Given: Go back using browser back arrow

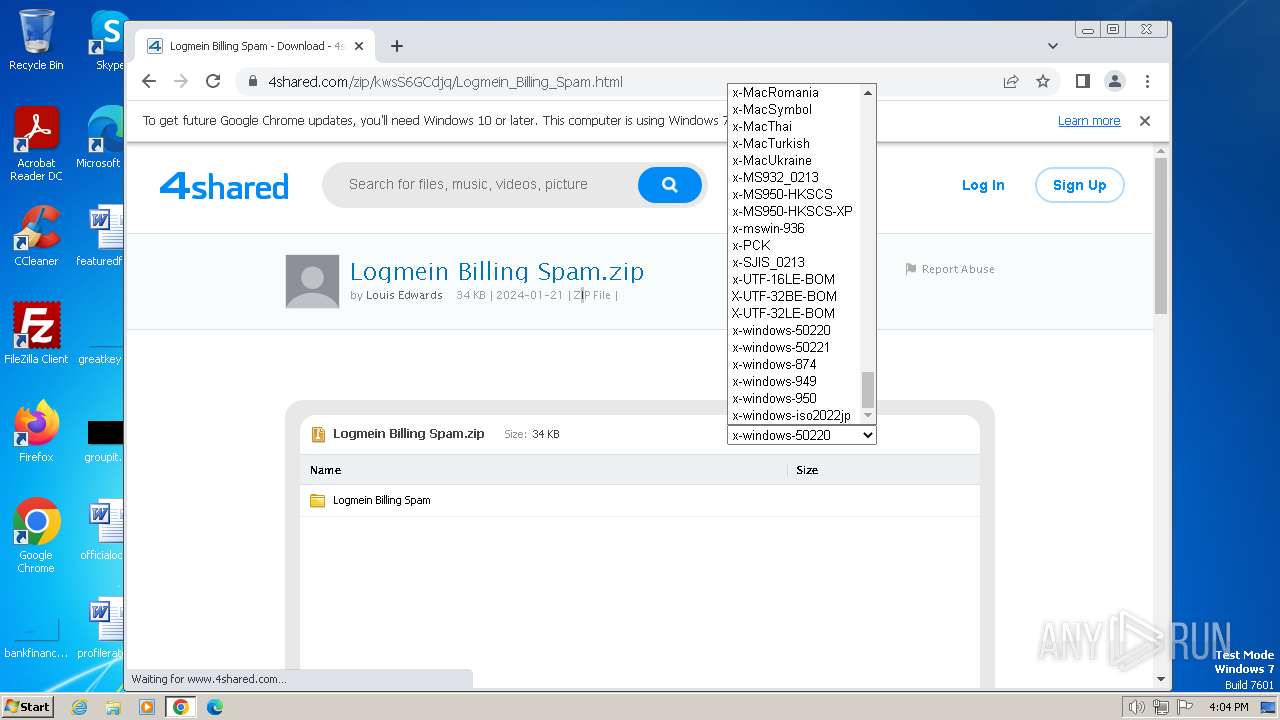Looking at the screenshot, I should 149,81.
